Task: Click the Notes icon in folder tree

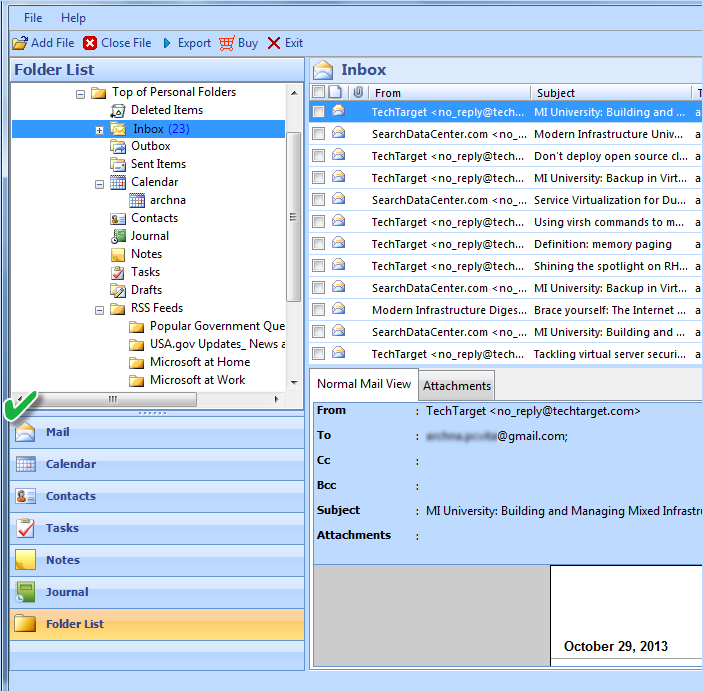Action: [118, 254]
